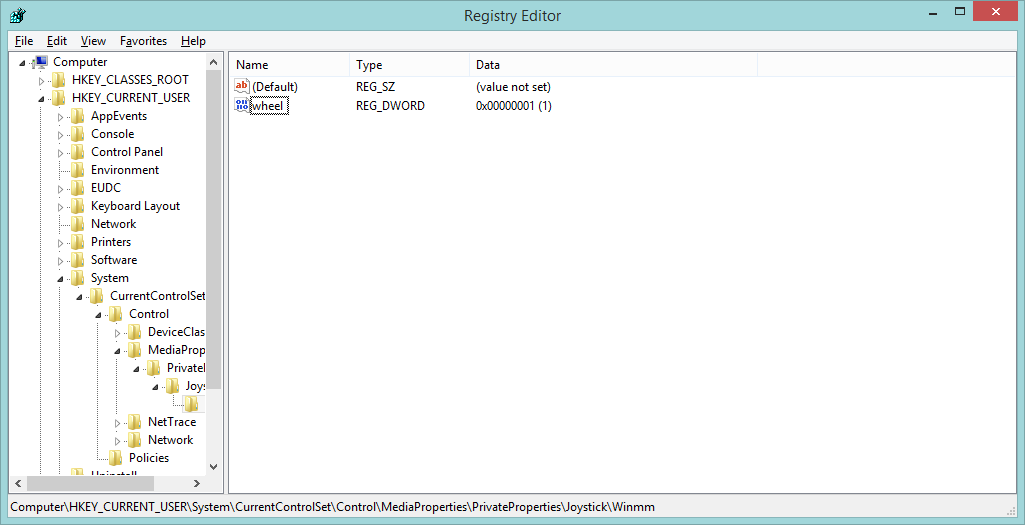Close the Registry Editor window

click(x=996, y=12)
